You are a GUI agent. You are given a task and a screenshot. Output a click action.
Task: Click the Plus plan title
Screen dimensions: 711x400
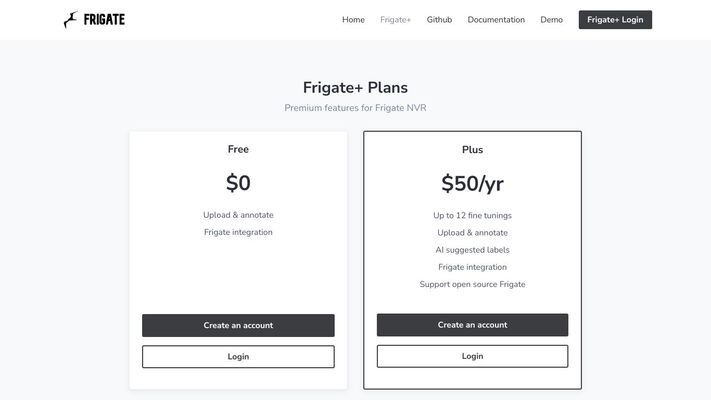(472, 150)
